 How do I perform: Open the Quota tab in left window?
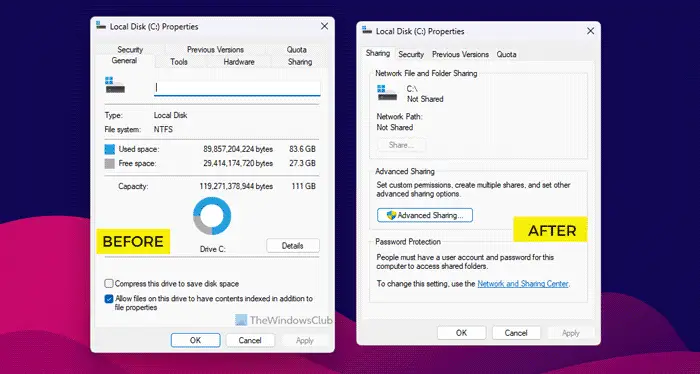(x=296, y=50)
